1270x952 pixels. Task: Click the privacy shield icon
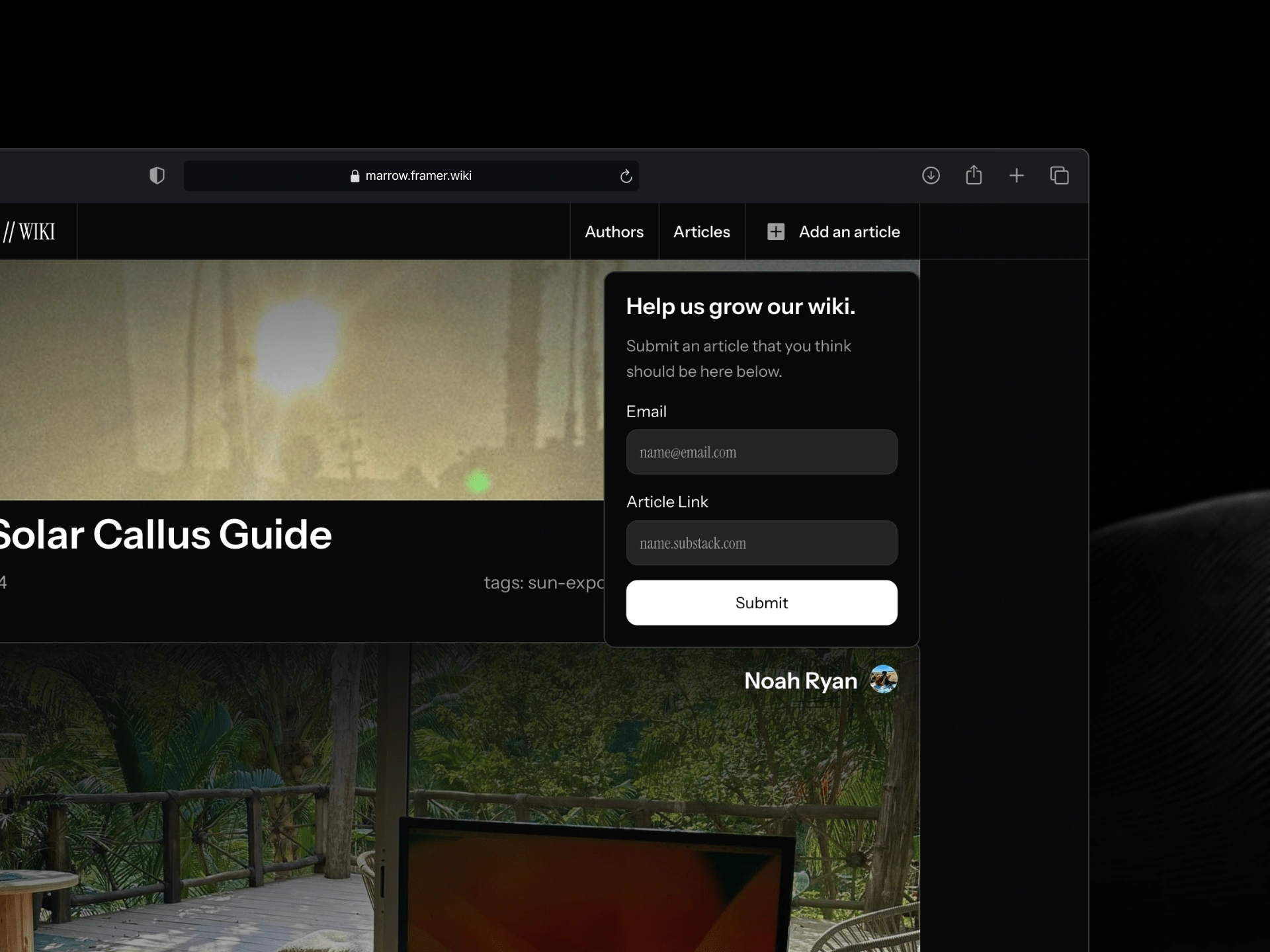click(x=157, y=175)
